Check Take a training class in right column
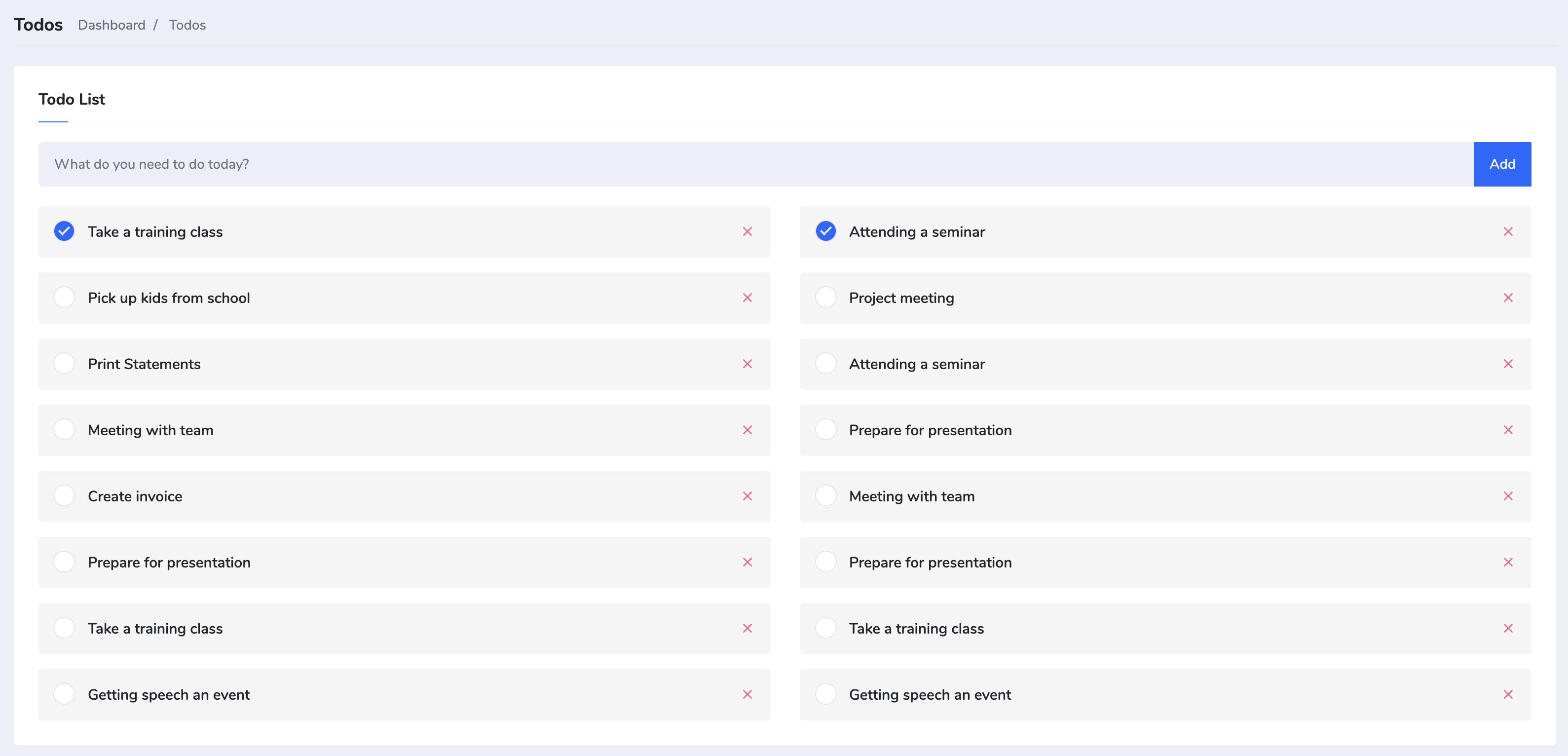 825,628
